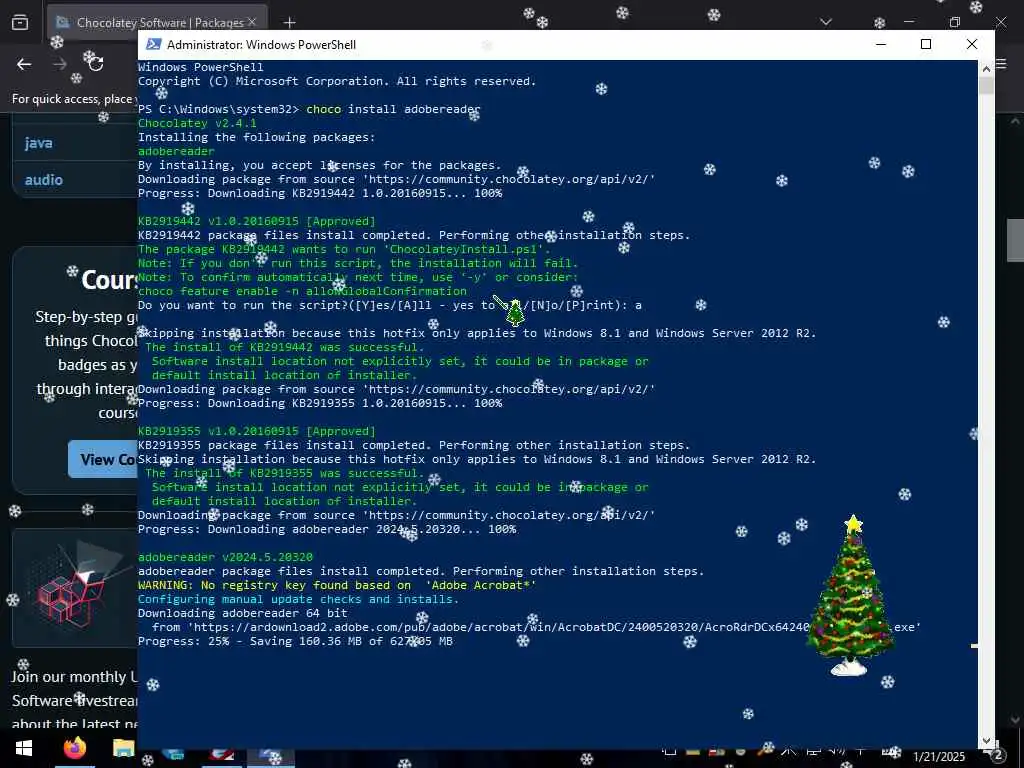The image size is (1024, 768).
Task: Open File Explorer from the taskbar
Action: point(123,748)
